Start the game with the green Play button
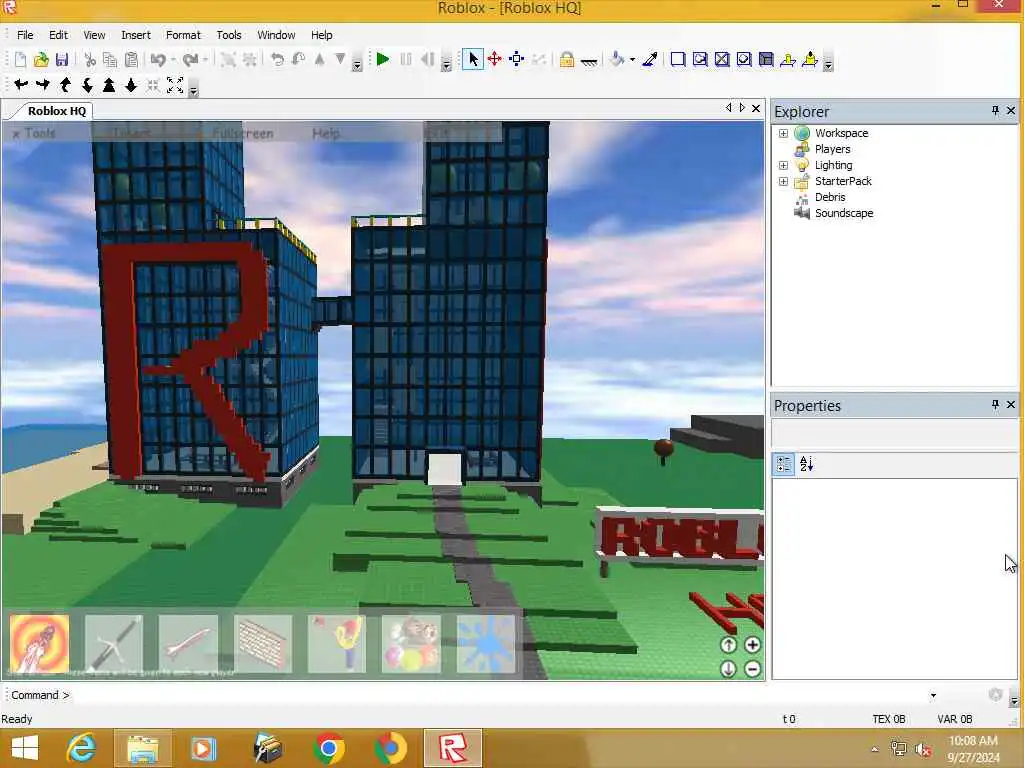 click(x=383, y=59)
